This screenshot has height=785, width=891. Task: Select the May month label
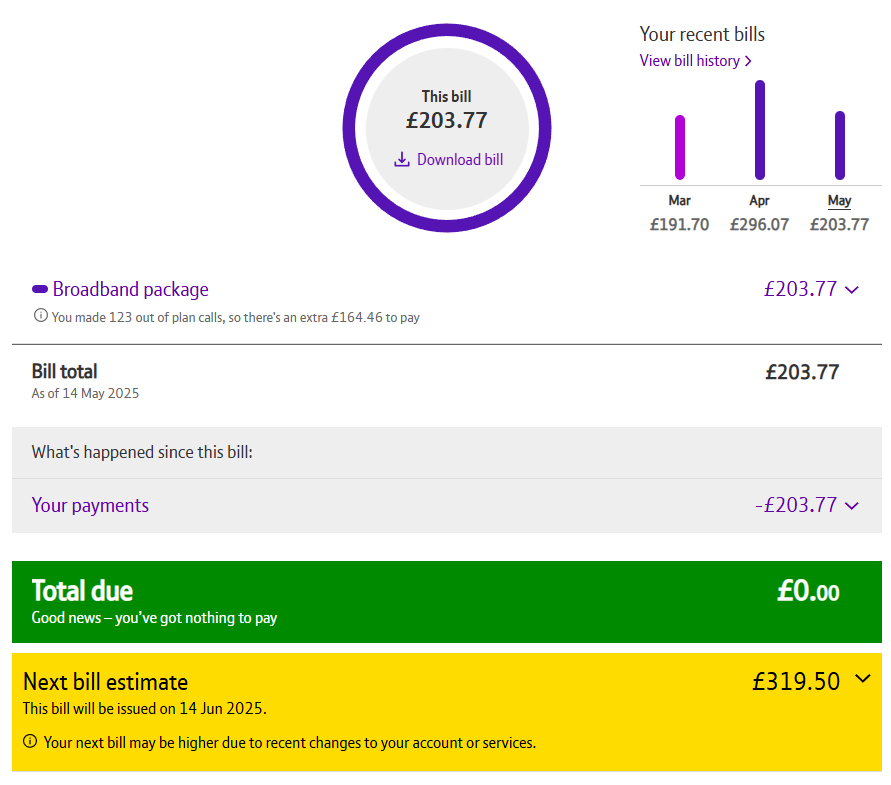839,201
